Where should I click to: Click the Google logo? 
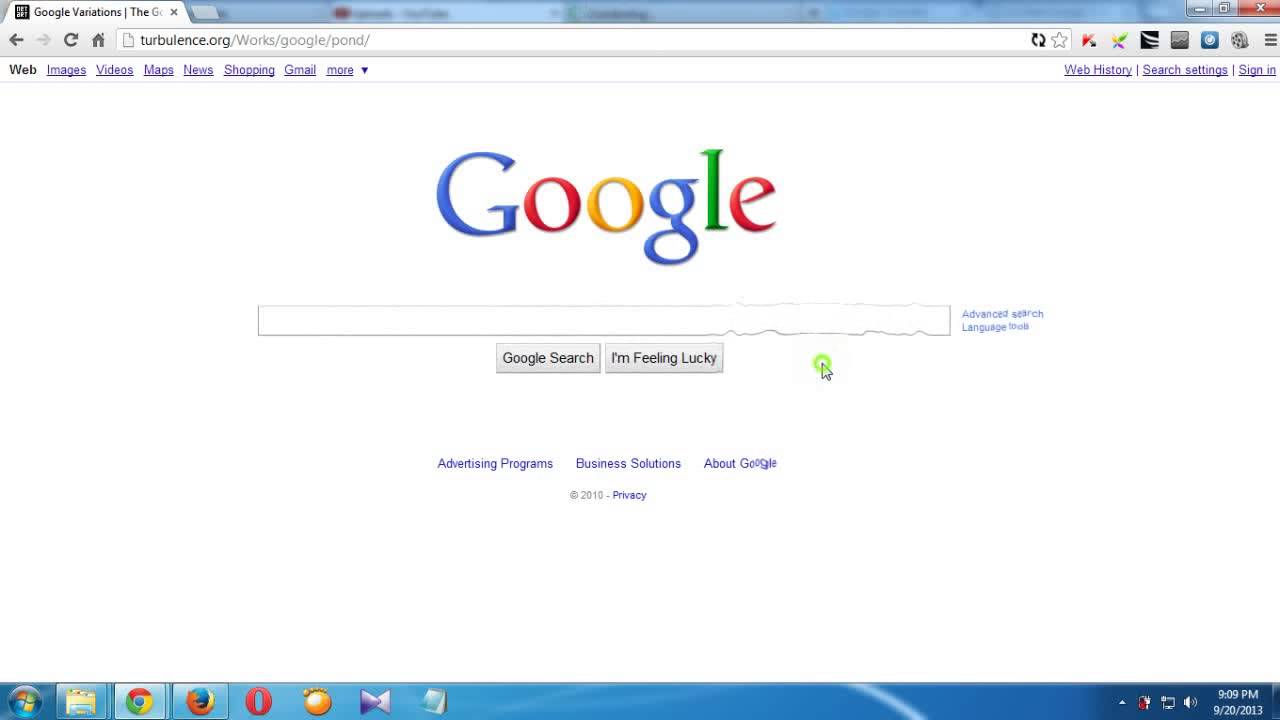[x=606, y=206]
